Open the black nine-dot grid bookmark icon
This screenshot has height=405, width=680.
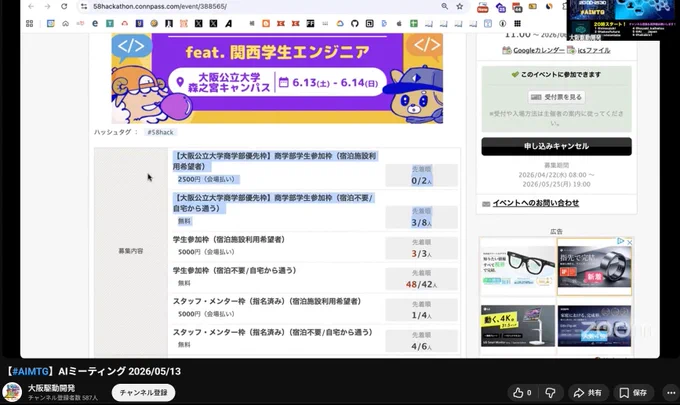tap(517, 23)
